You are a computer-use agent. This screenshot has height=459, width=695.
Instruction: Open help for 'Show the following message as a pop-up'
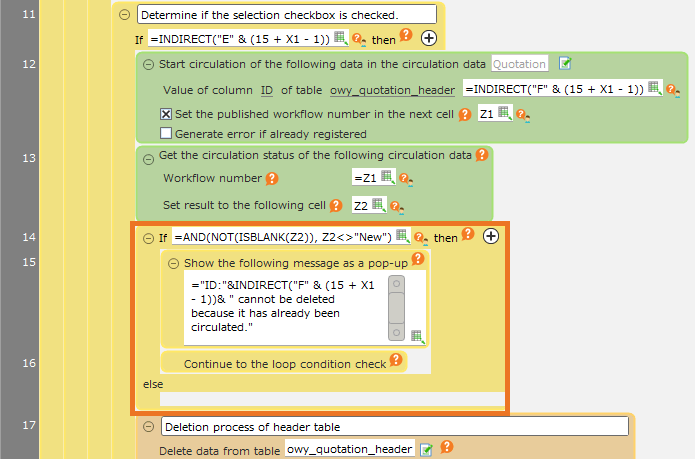pyautogui.click(x=418, y=259)
